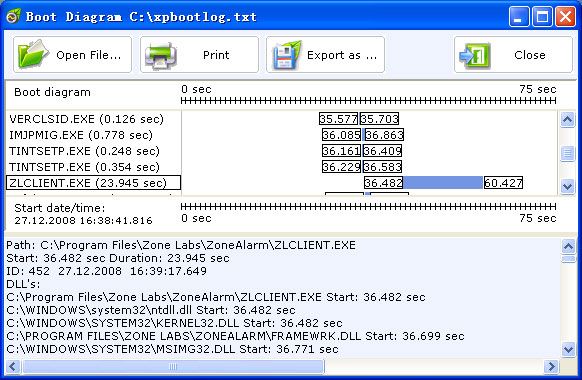This screenshot has height=380, width=582.
Task: Click the MSIMG32.DLL Start: 36.771 sec line
Action: [172, 349]
